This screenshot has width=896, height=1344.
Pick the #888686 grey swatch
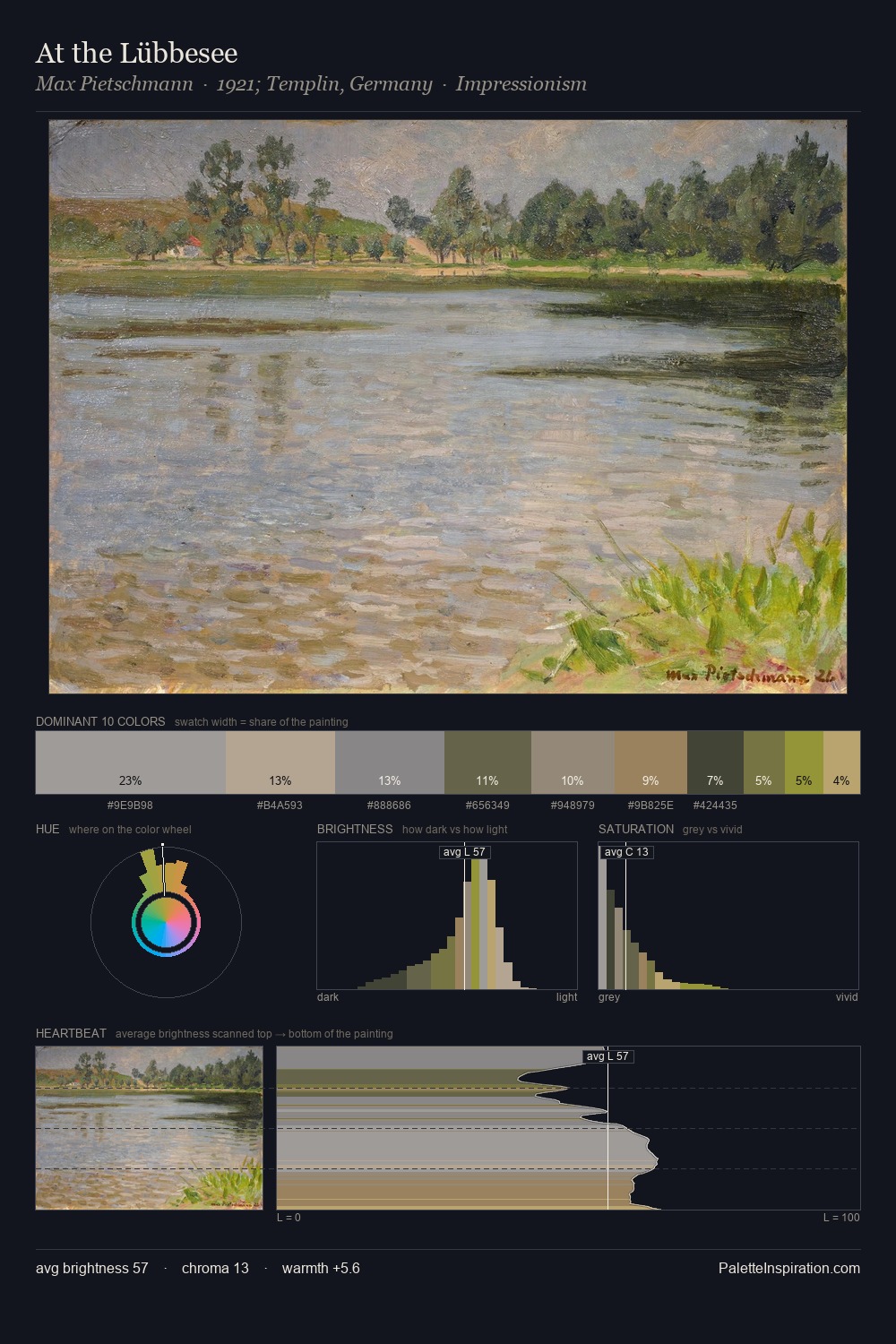click(x=390, y=762)
